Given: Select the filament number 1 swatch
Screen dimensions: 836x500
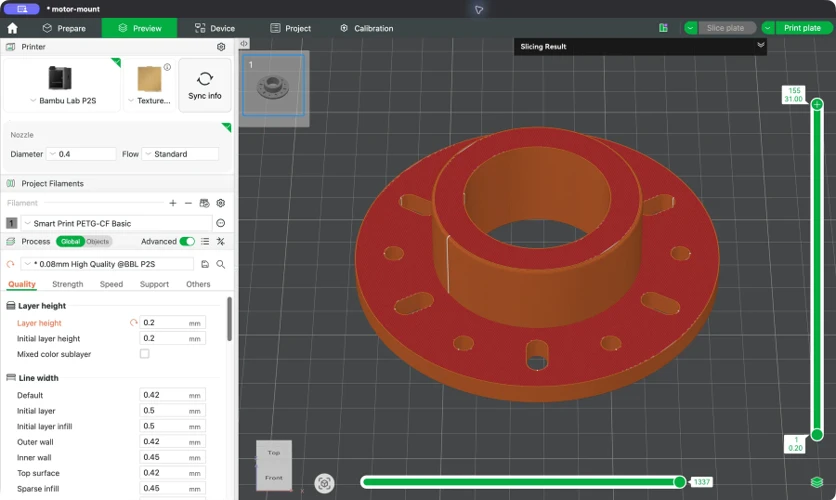Looking at the screenshot, I should pos(11,223).
